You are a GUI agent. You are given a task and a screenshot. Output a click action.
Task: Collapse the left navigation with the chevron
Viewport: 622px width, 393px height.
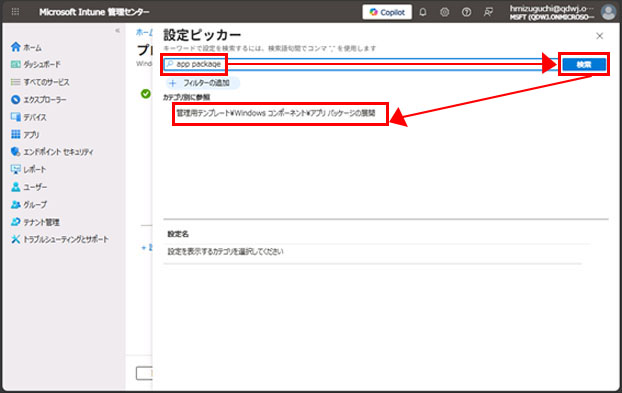point(117,31)
